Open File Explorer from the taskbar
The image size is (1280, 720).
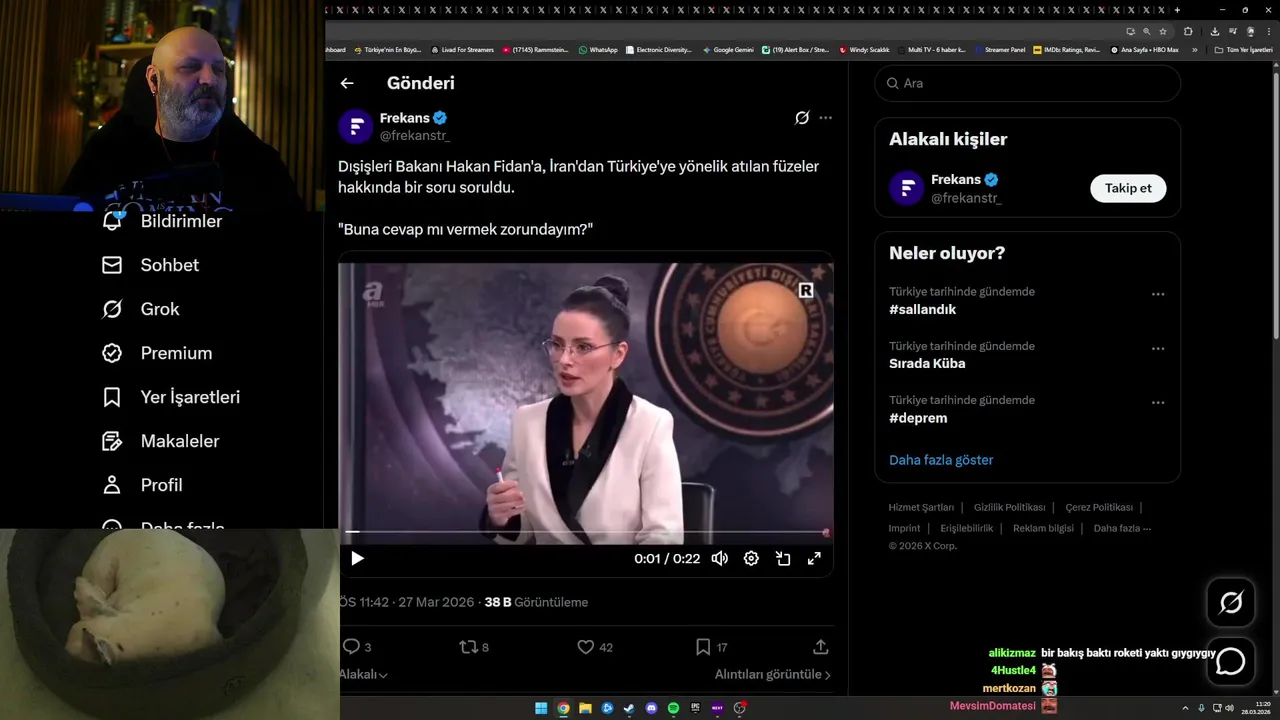point(585,708)
